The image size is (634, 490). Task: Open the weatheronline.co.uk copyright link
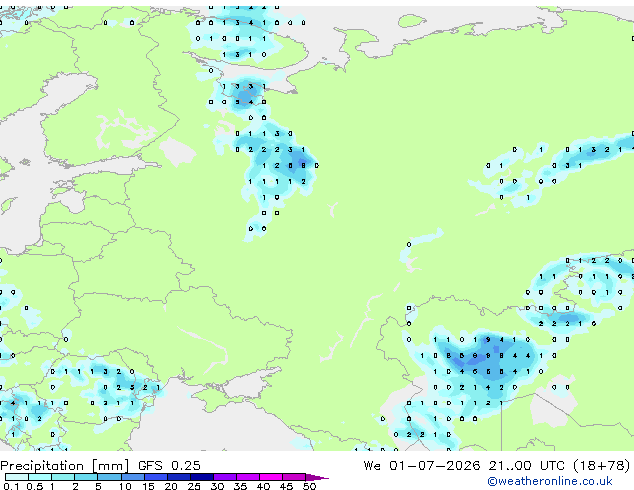549,481
